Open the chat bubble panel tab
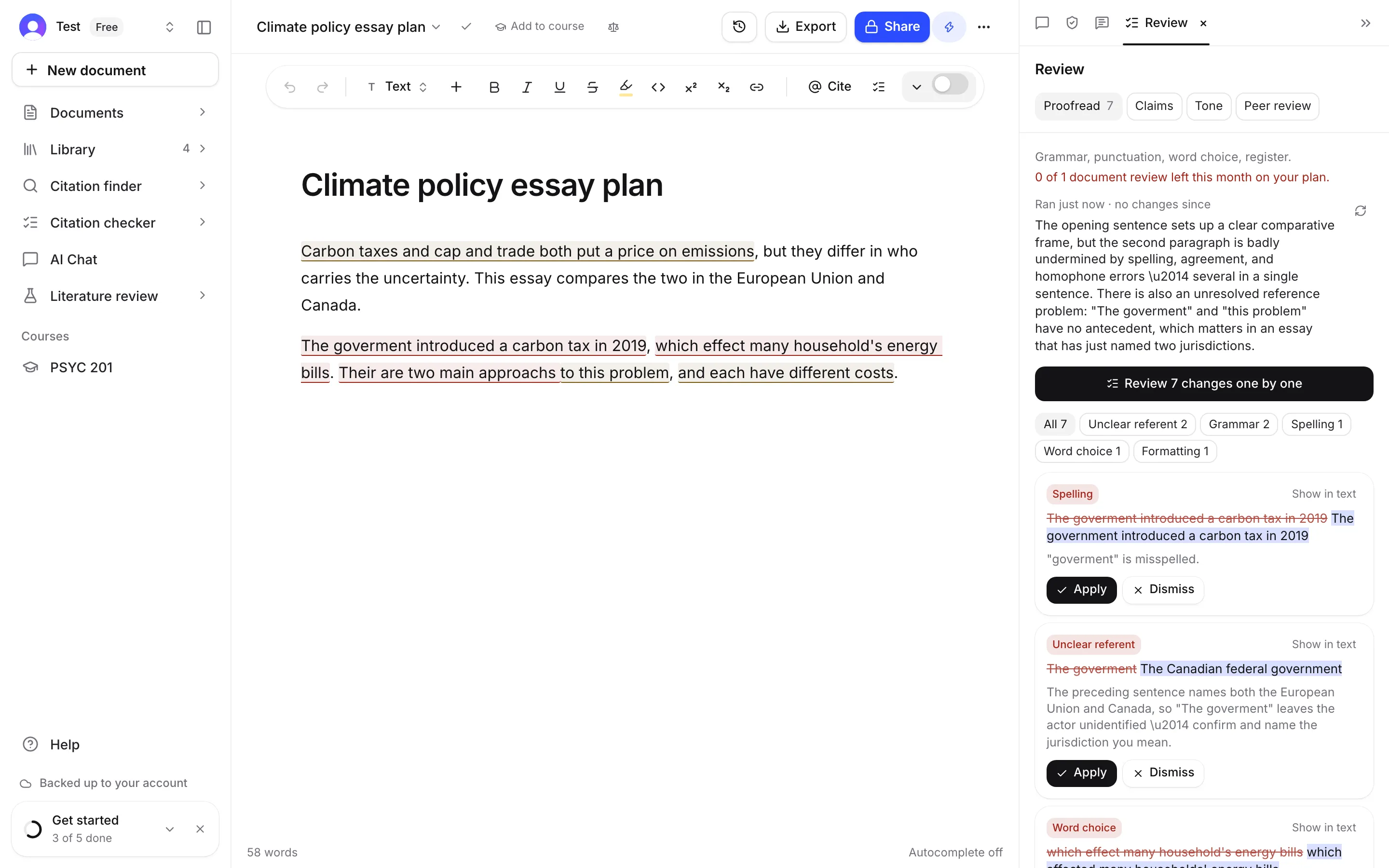This screenshot has width=1389, height=868. coord(1042,23)
